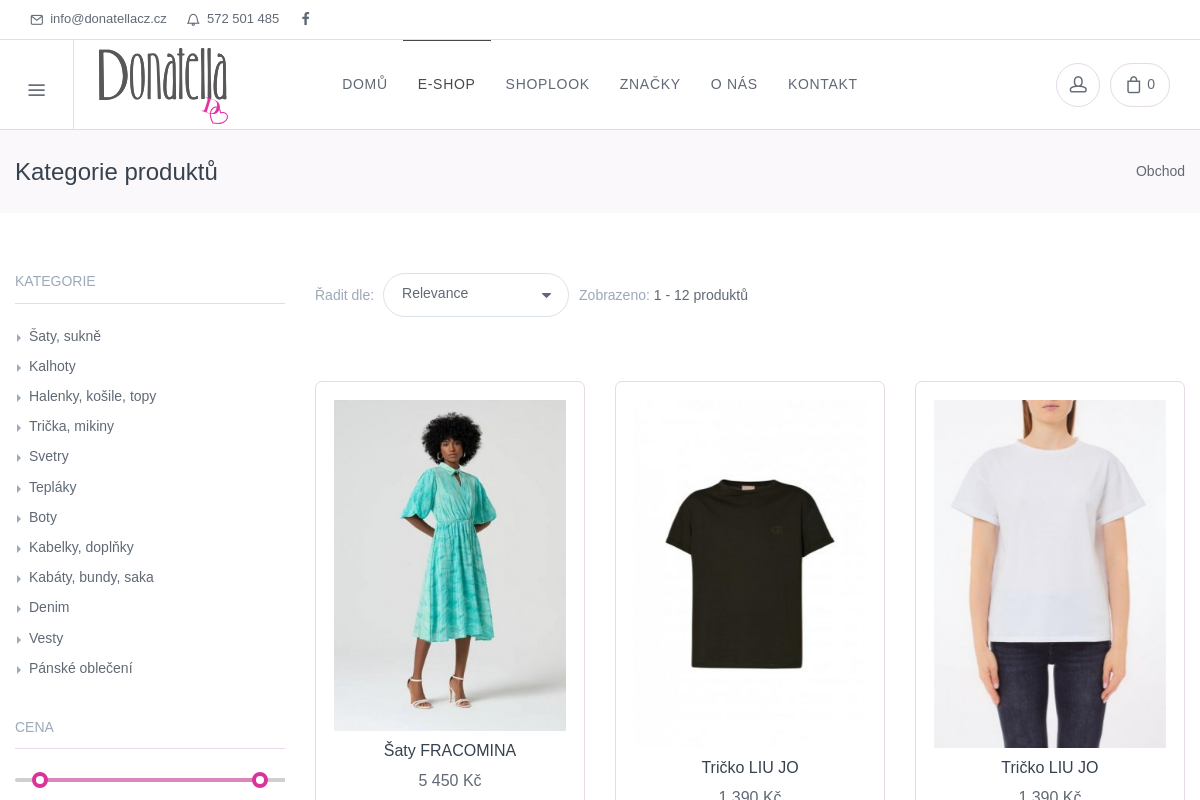Open the Relevance sort dropdown

click(476, 295)
